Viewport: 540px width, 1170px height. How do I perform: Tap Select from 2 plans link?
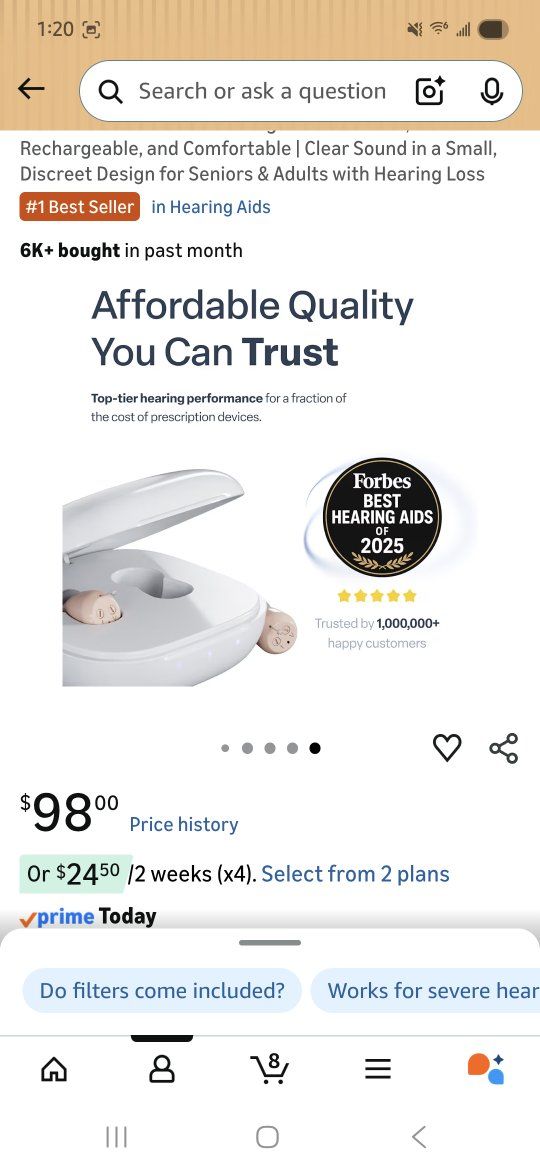pos(355,874)
